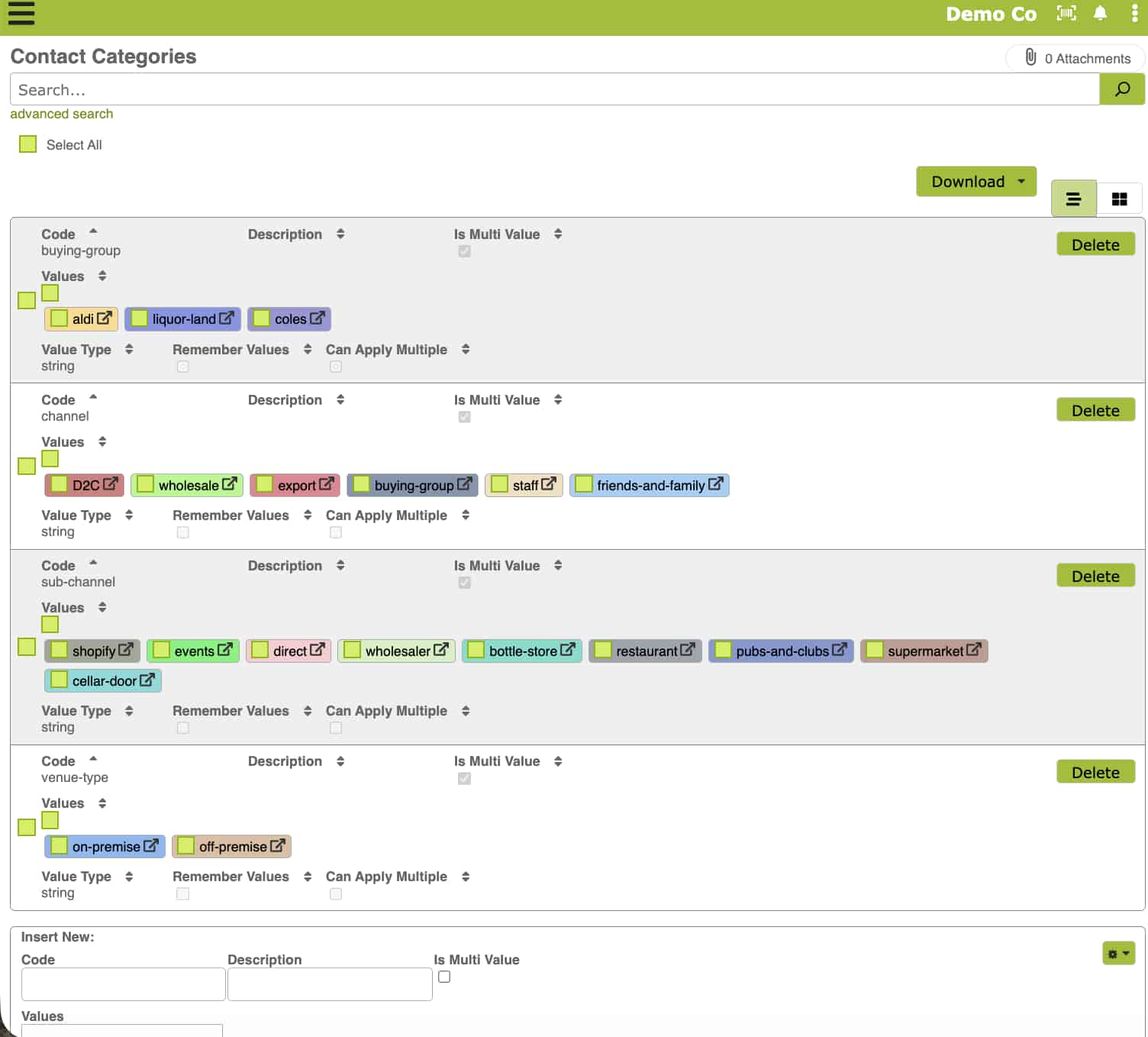The width and height of the screenshot is (1148, 1037).
Task: Open external link icon on aldi tag
Action: [x=105, y=318]
